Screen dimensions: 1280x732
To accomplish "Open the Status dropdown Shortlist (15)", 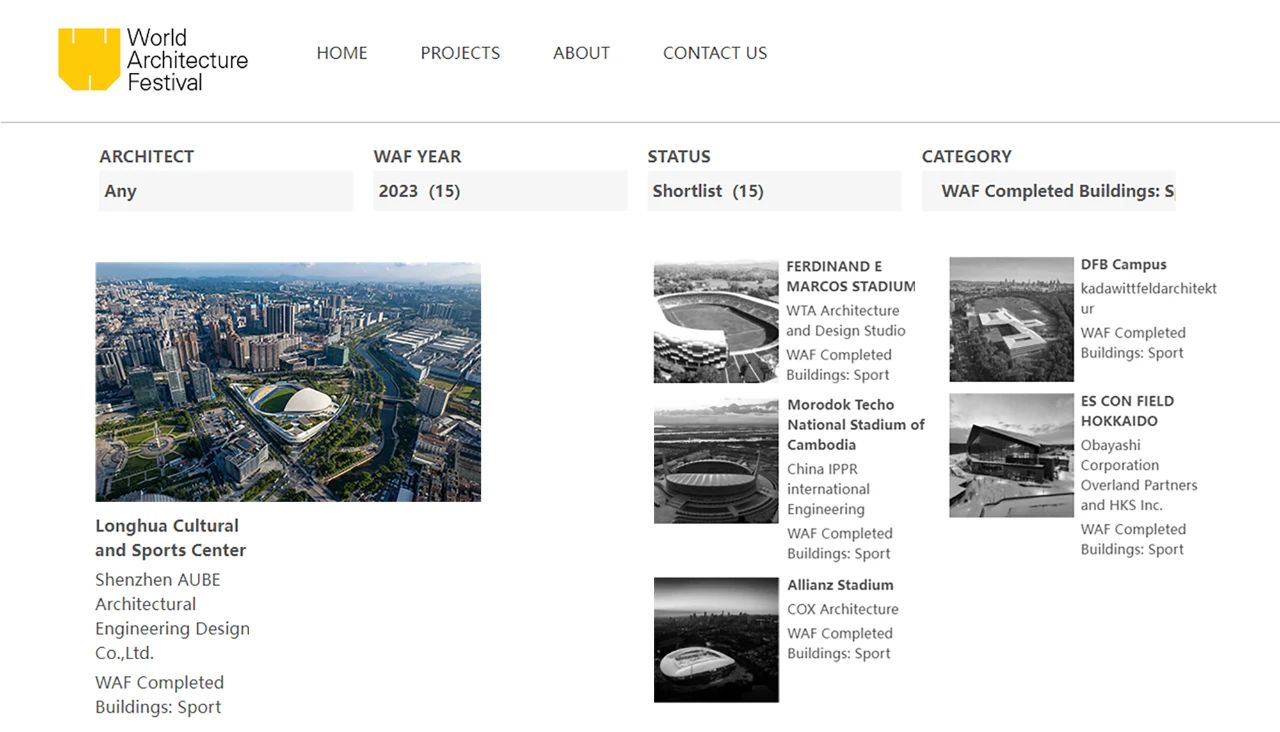I will [774, 191].
